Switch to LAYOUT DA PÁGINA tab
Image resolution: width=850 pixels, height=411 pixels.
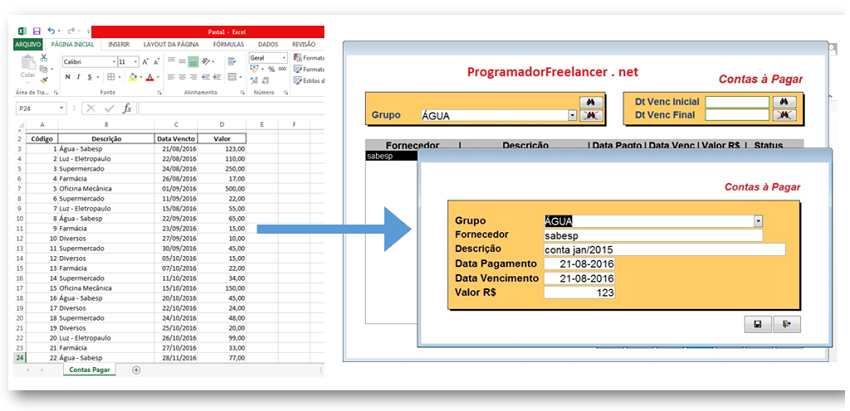tap(171, 44)
